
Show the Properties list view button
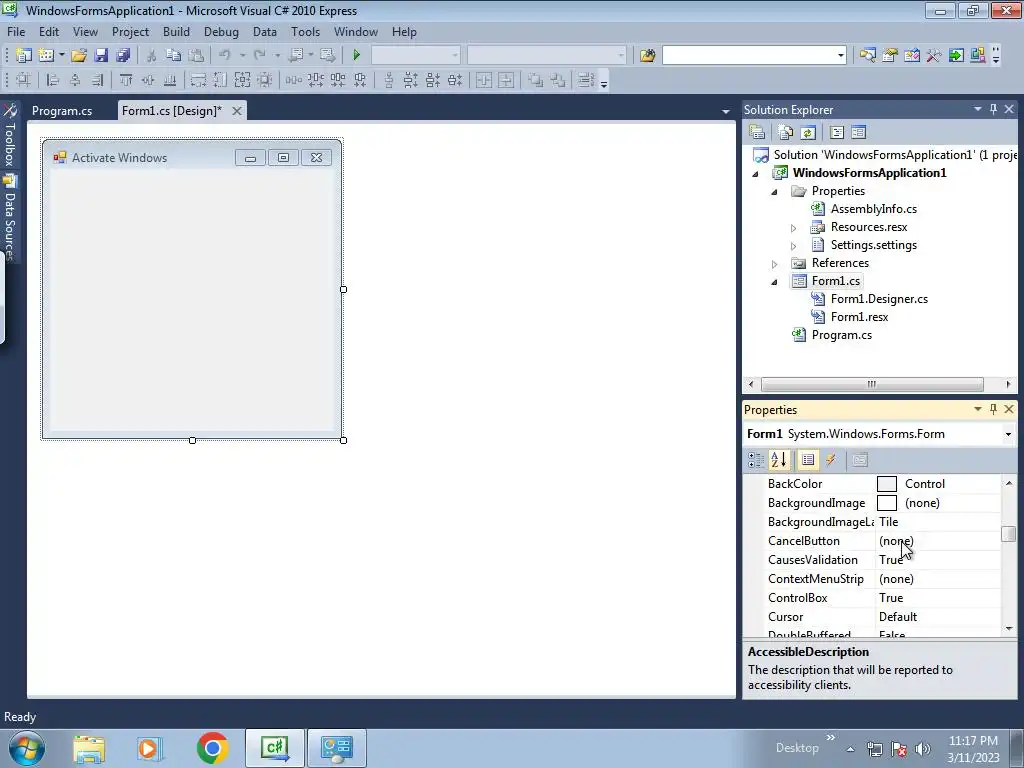[808, 460]
